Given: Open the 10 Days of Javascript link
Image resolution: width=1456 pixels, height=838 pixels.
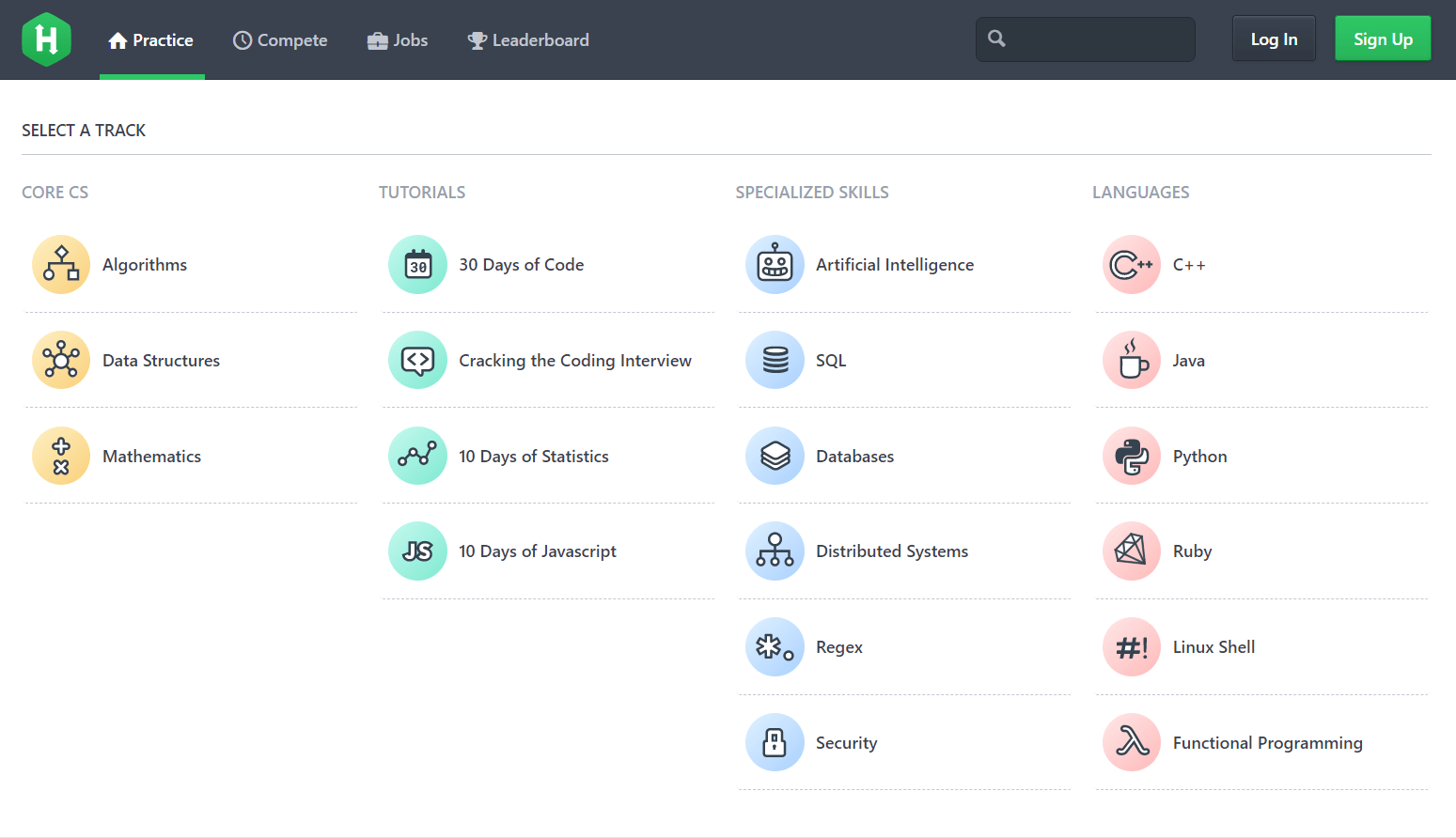Looking at the screenshot, I should click(x=538, y=551).
